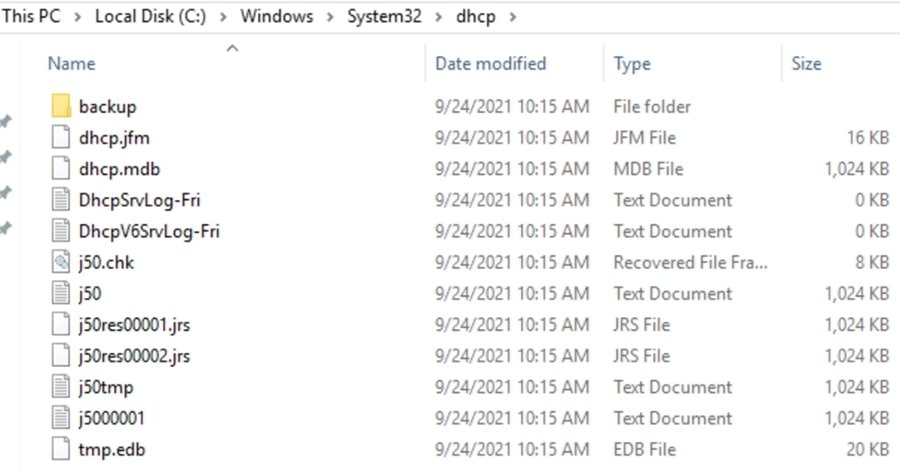This screenshot has height=469, width=900.
Task: Expand the chevron after dhcp breadcrumb
Action: click(514, 18)
